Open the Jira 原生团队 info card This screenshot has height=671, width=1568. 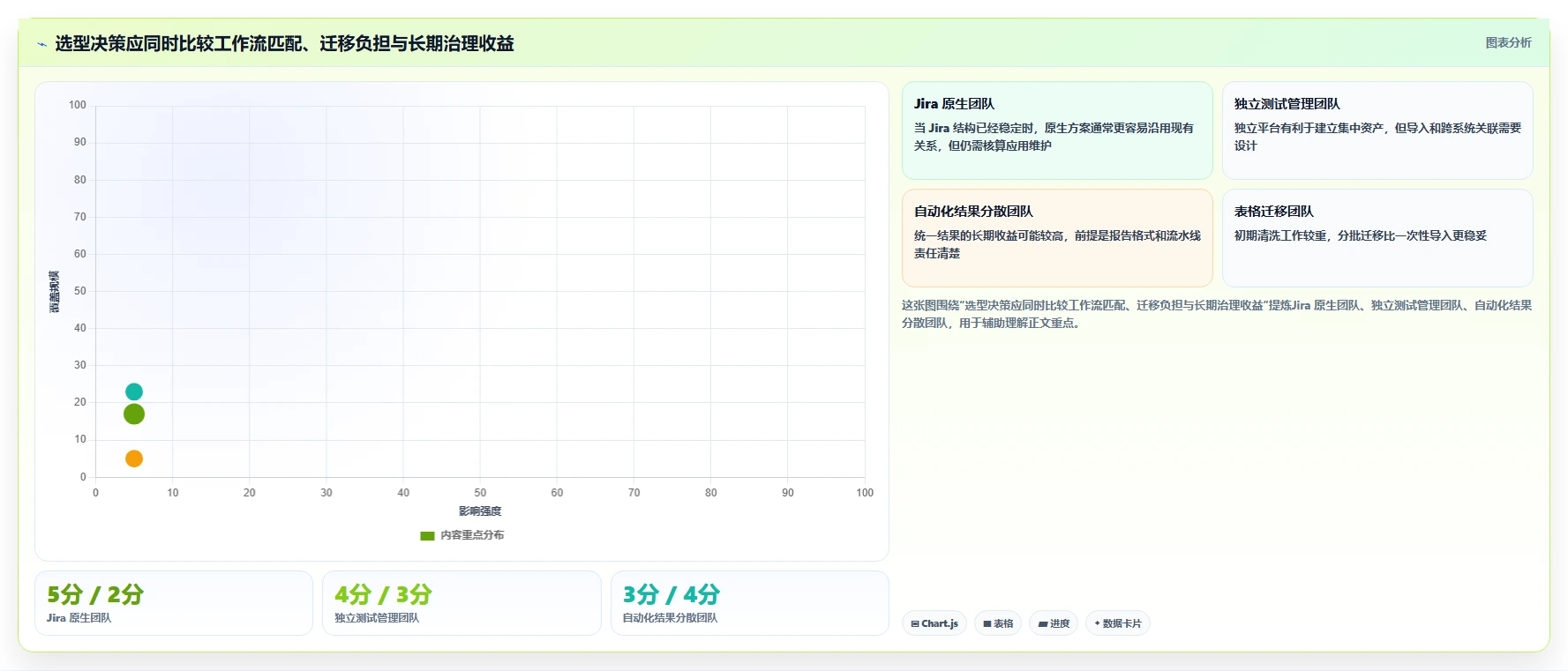(1057, 130)
